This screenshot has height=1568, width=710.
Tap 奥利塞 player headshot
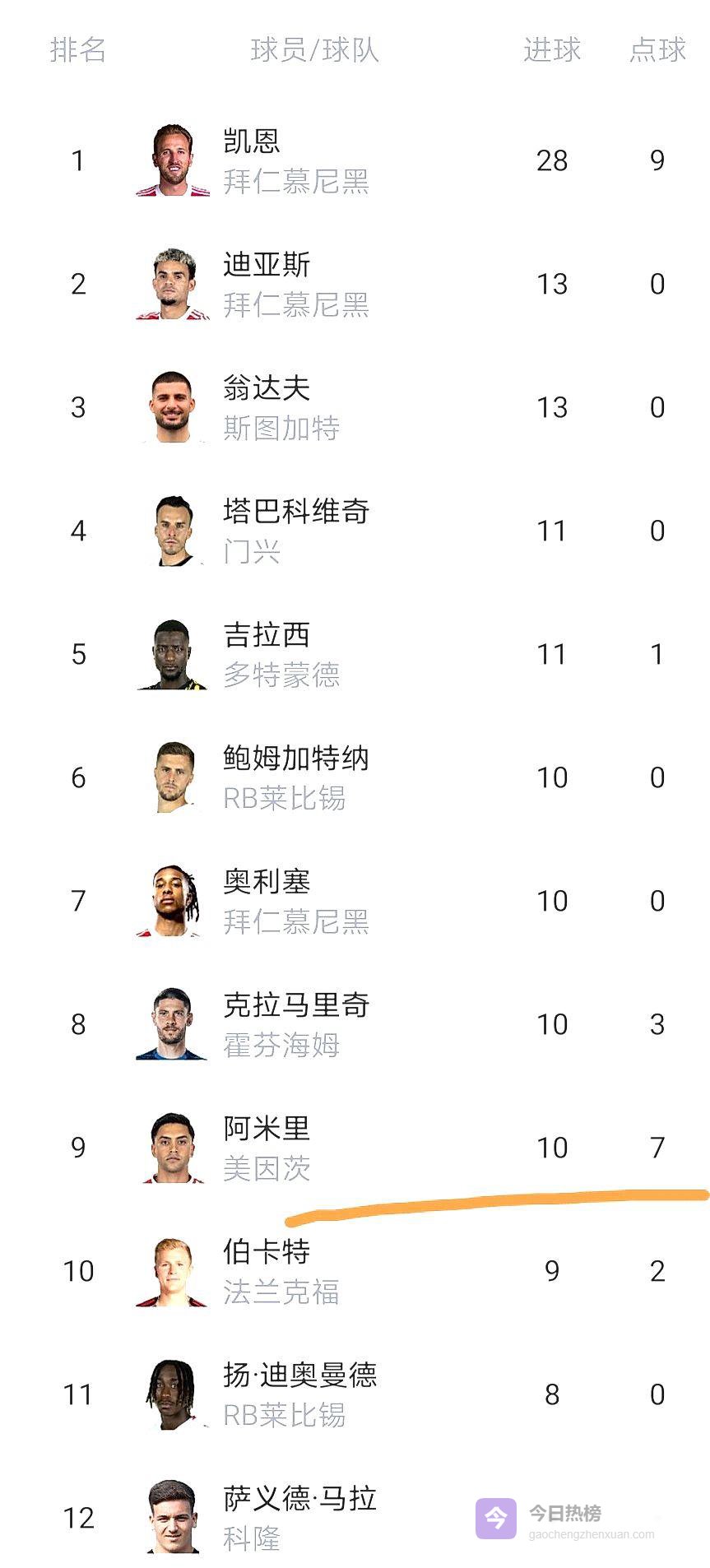[x=173, y=901]
